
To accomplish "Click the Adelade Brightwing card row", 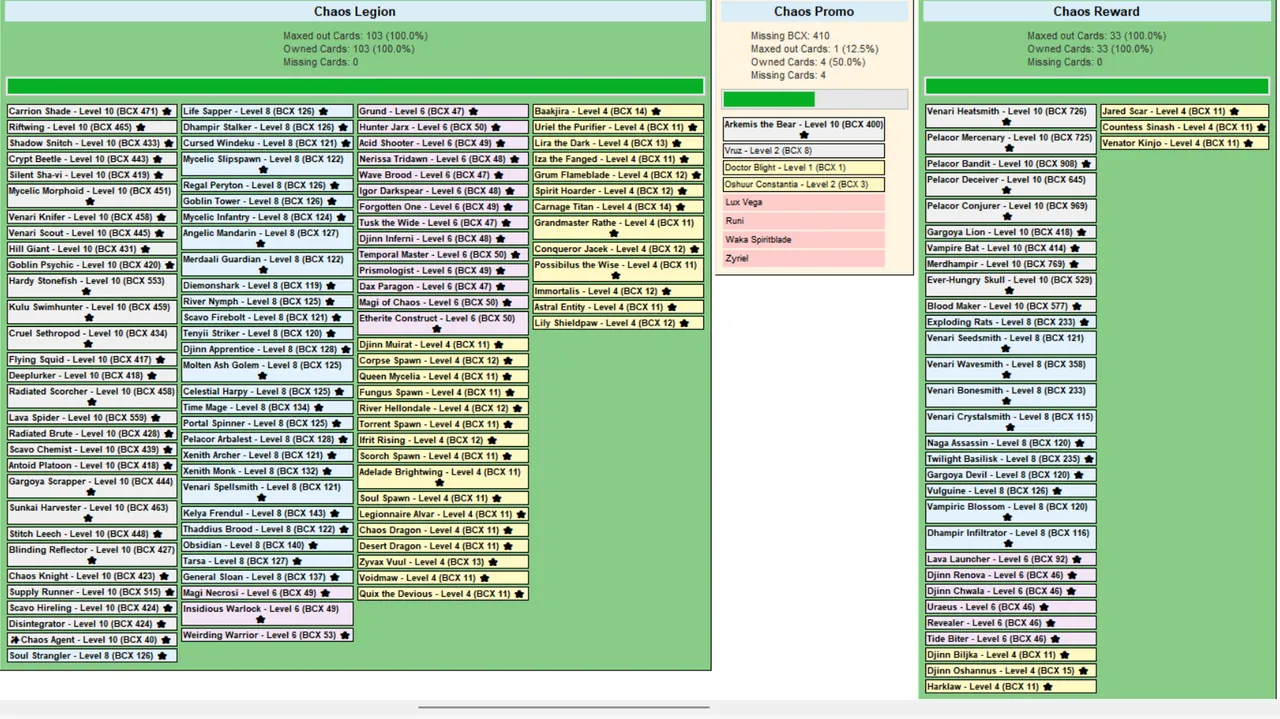I will [443, 477].
